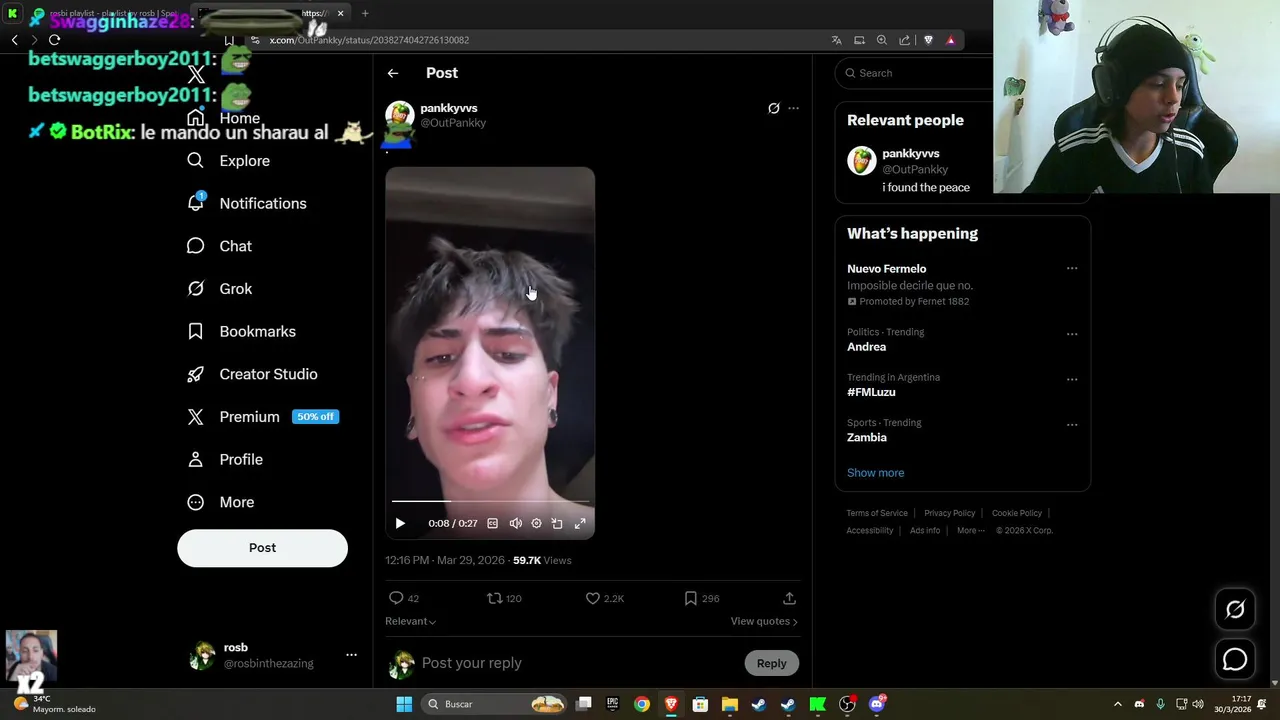Open a new browser tab
Screen dimensions: 1280x720
pyautogui.click(x=365, y=13)
